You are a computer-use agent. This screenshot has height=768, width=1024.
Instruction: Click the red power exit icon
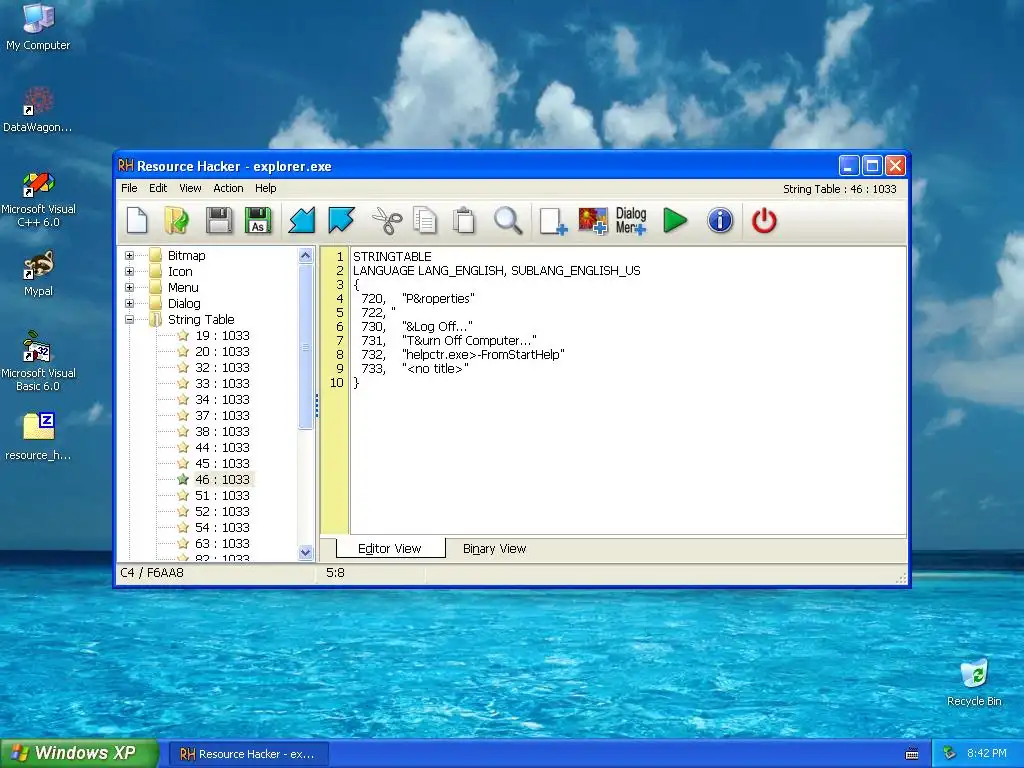pyautogui.click(x=763, y=221)
